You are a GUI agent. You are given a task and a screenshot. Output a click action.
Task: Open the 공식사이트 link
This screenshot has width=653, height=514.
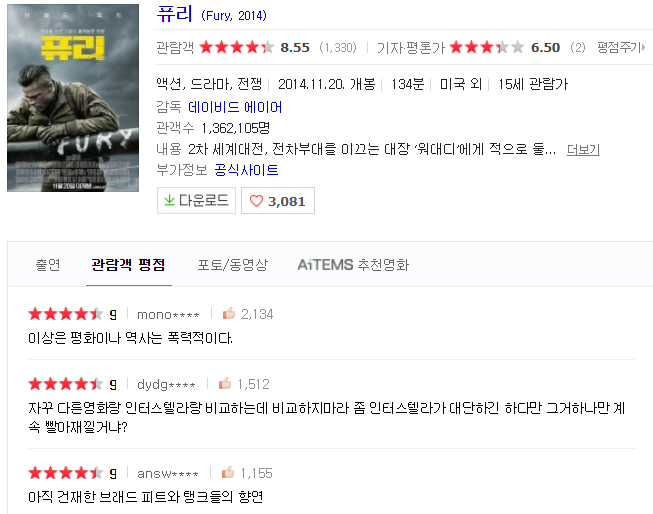click(x=246, y=170)
